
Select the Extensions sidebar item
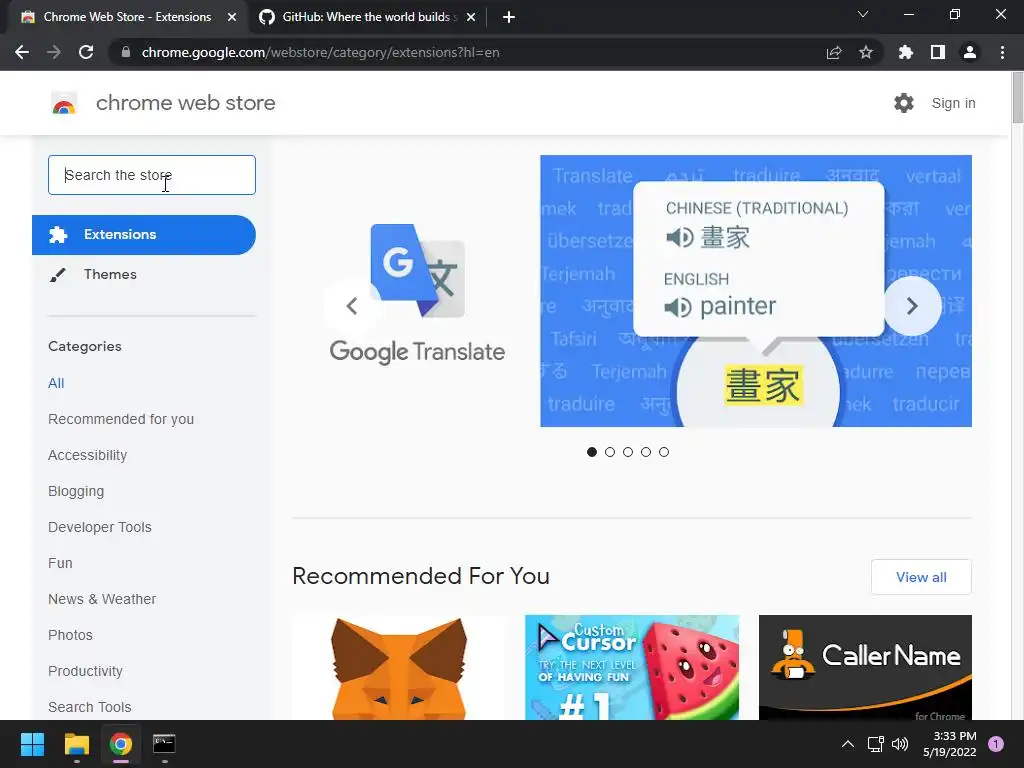pyautogui.click(x=144, y=234)
